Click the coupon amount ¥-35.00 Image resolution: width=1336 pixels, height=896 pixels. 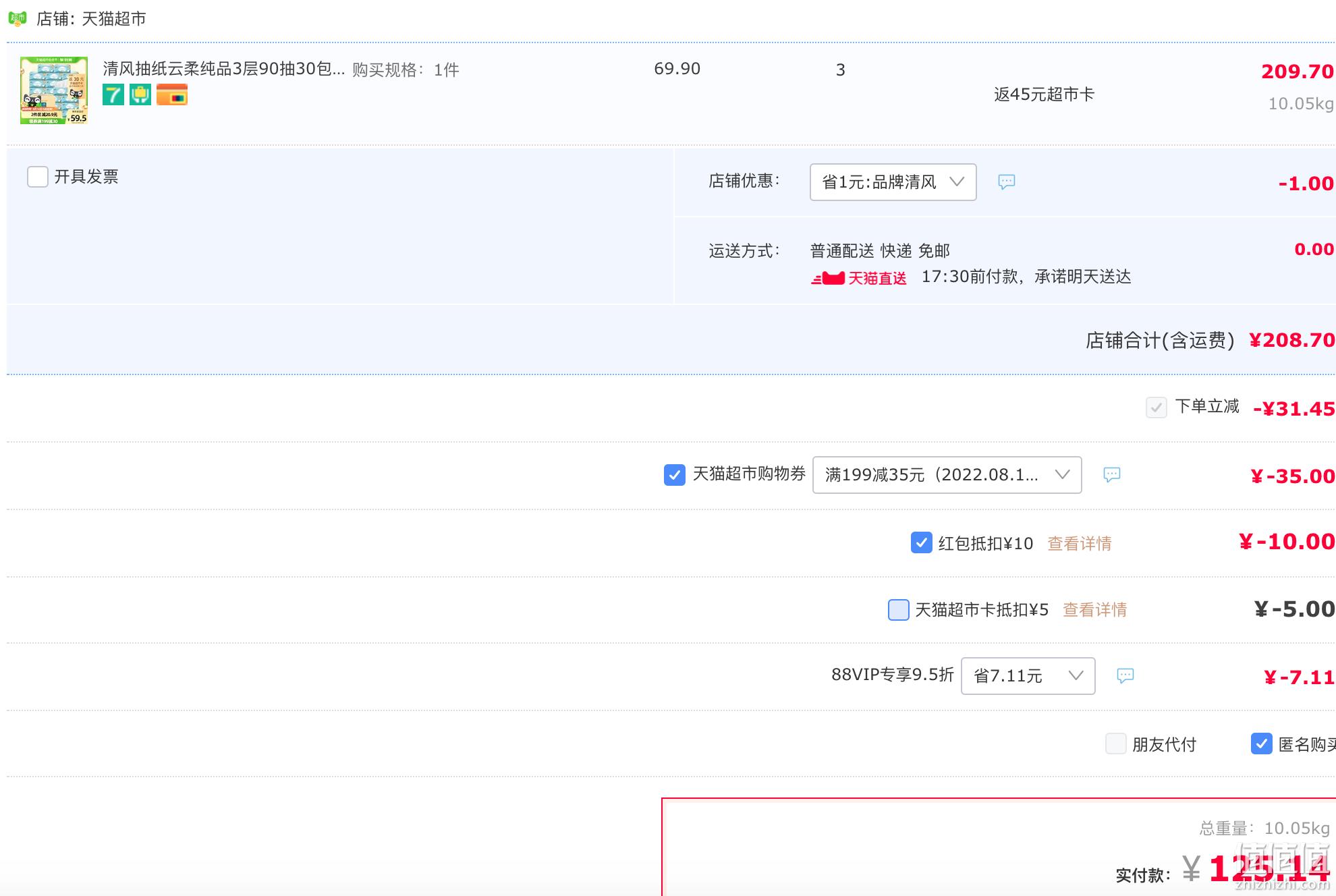click(1293, 476)
